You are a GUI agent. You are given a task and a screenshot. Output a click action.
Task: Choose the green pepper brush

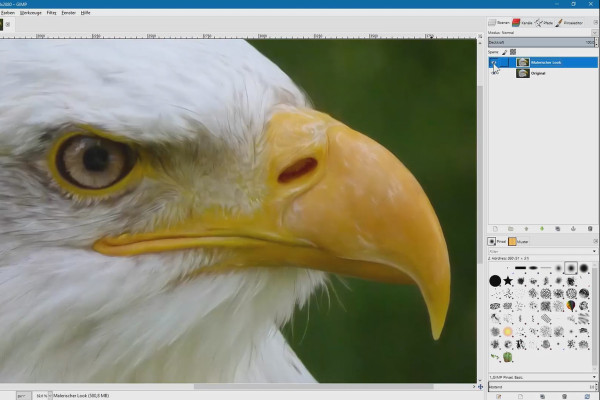(508, 357)
